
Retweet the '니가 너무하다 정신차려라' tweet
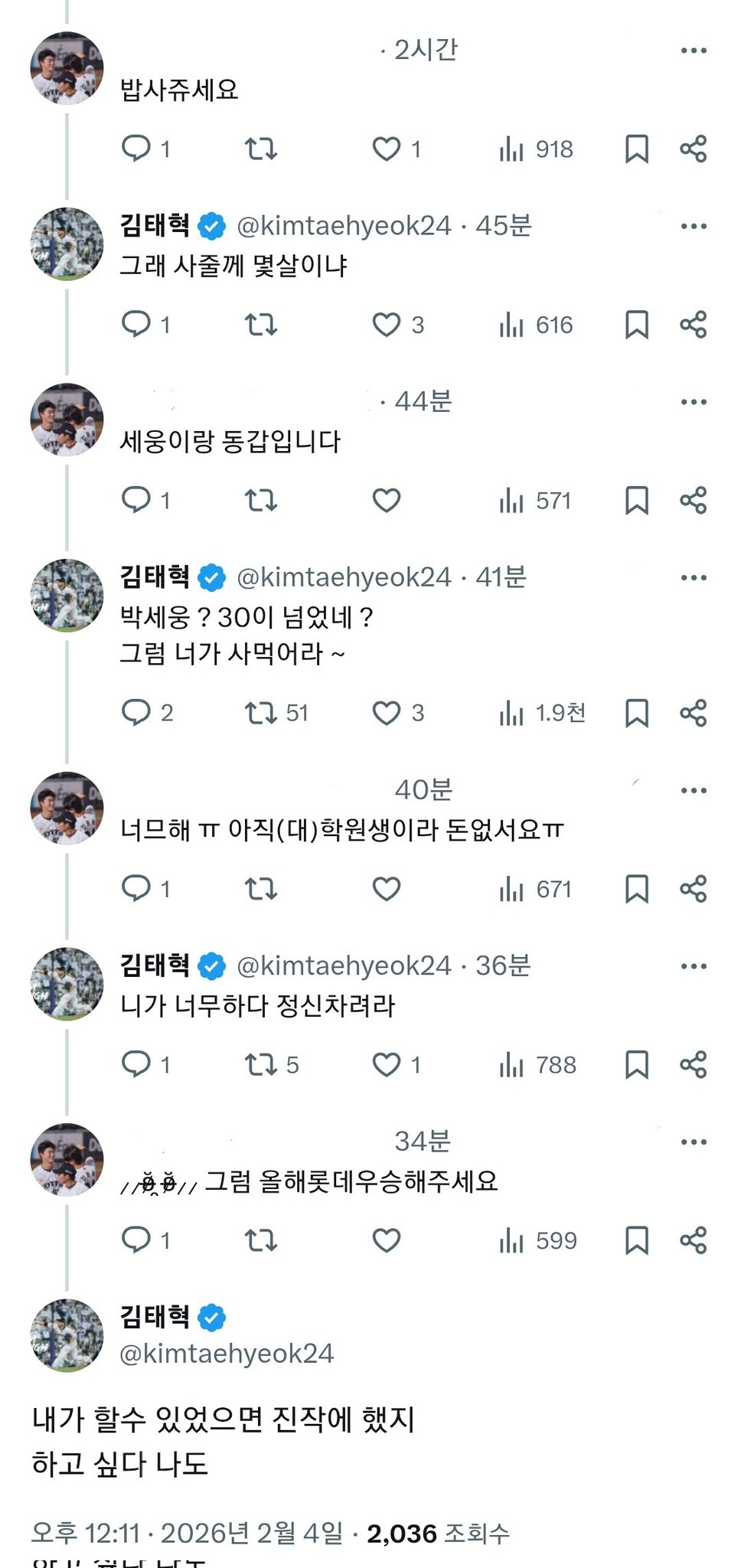pyautogui.click(x=260, y=1064)
